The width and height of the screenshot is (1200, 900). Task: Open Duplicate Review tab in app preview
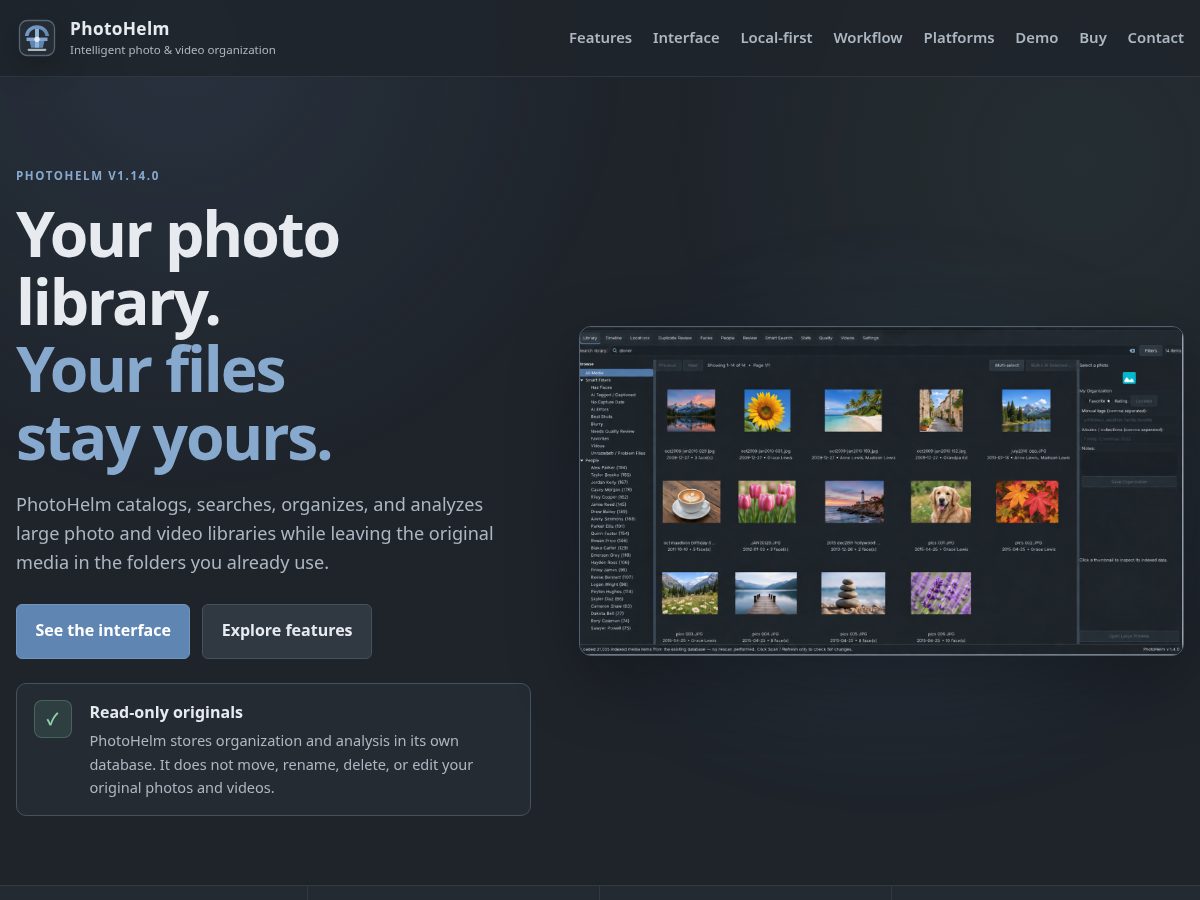(675, 338)
